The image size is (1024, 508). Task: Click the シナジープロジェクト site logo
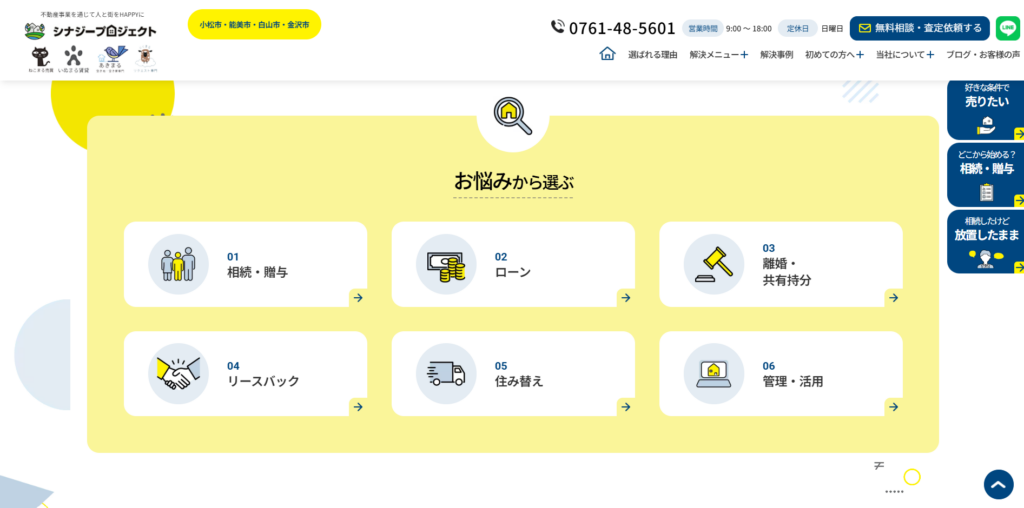point(91,31)
